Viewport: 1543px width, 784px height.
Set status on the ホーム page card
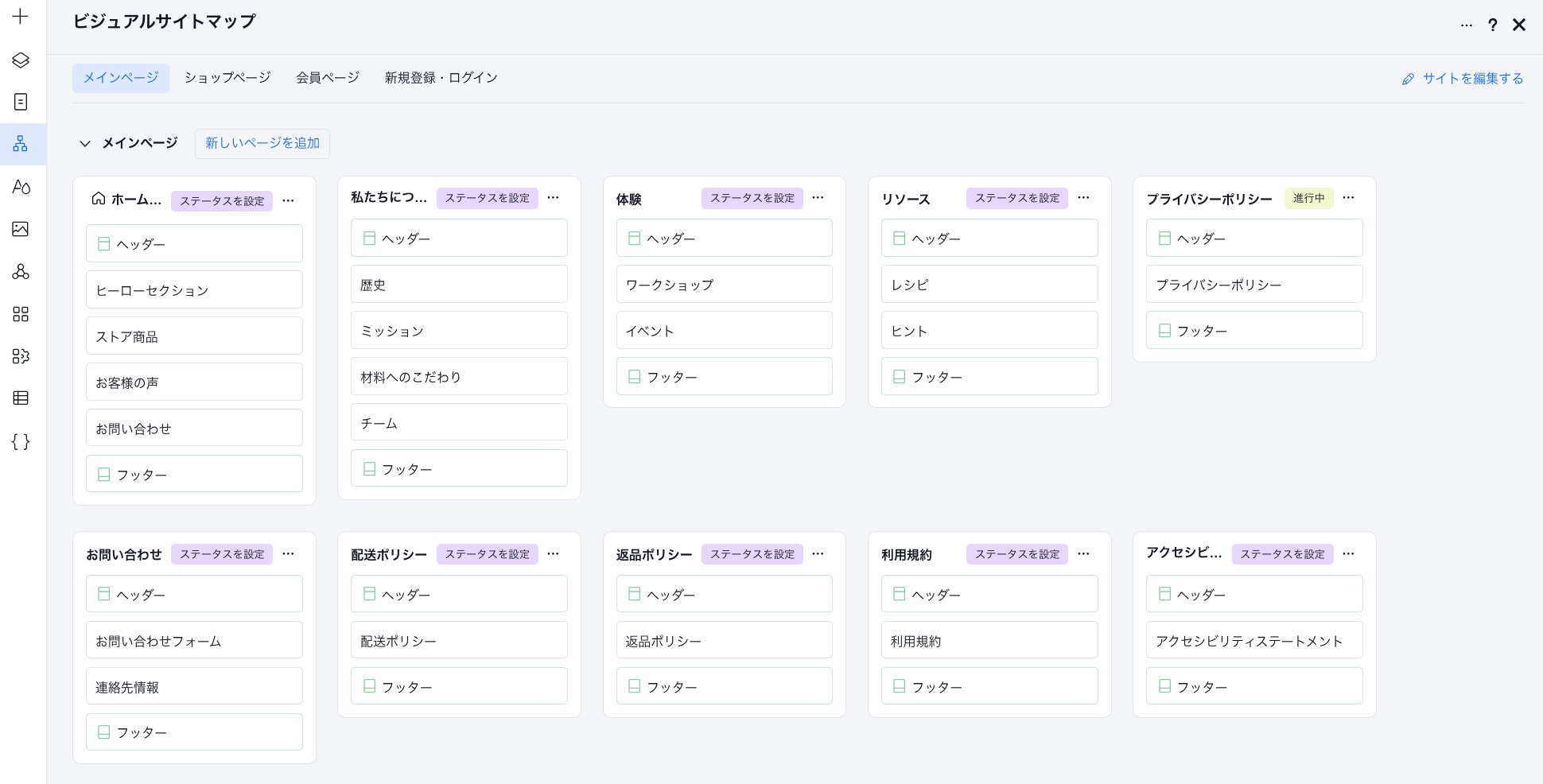[222, 201]
